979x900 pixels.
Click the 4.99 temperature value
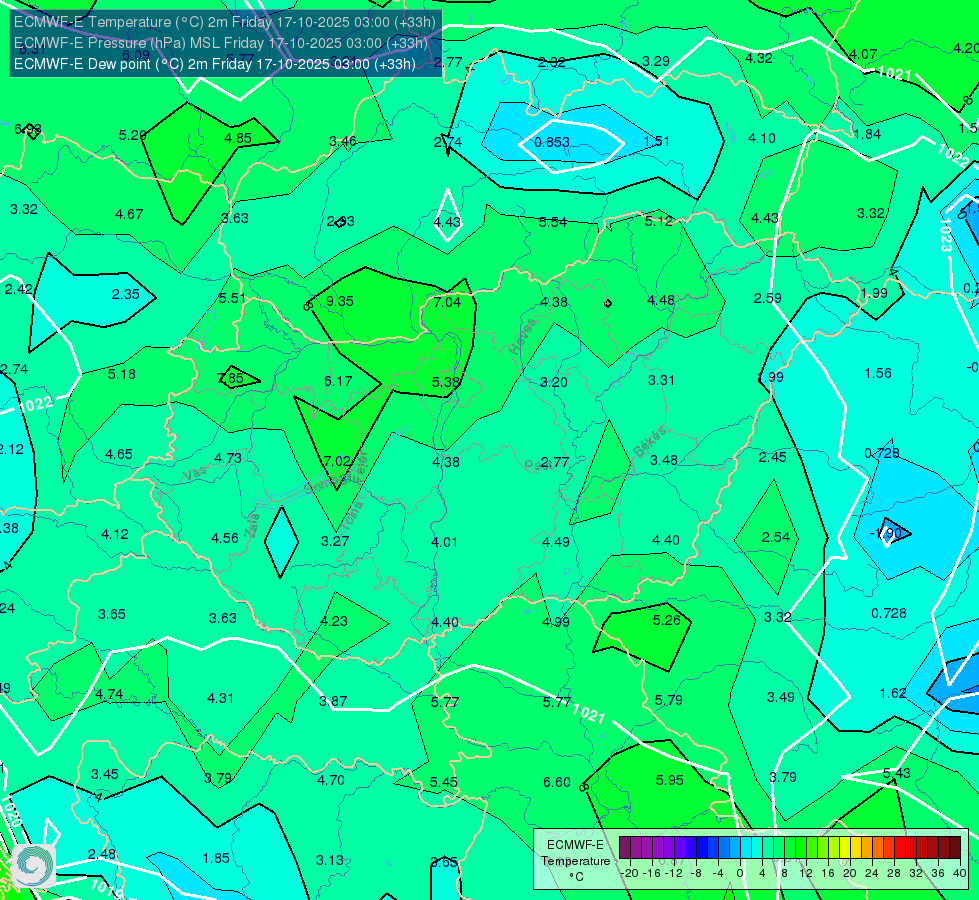click(556, 622)
